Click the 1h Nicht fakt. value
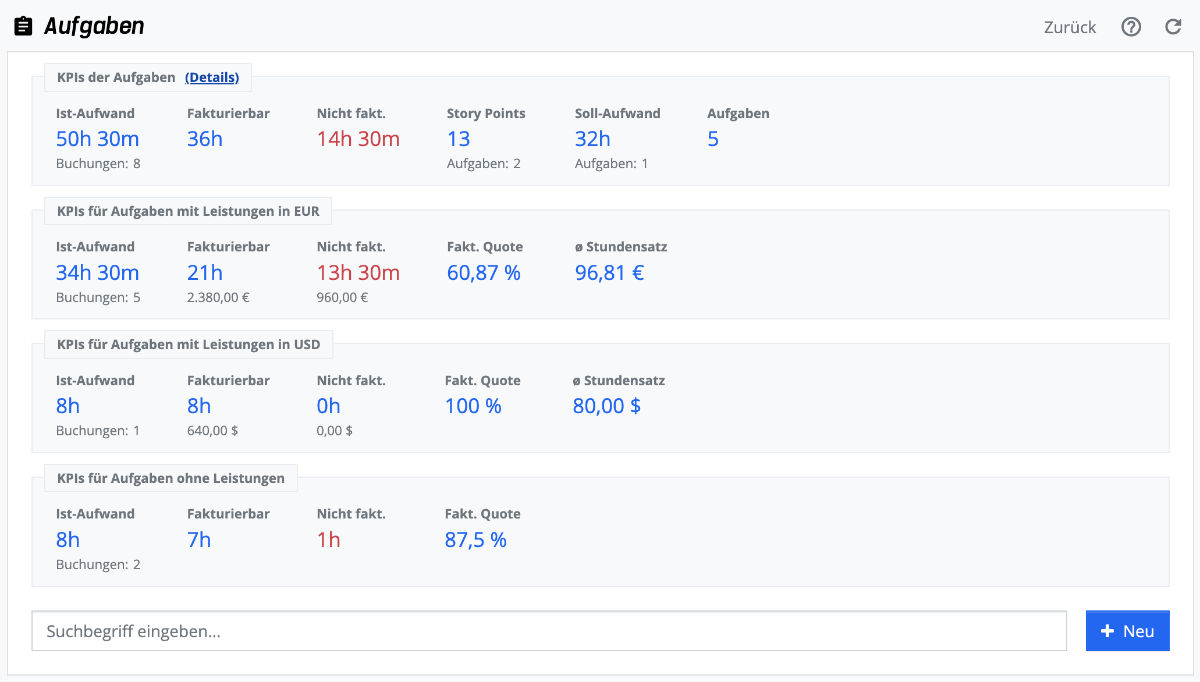 [329, 540]
